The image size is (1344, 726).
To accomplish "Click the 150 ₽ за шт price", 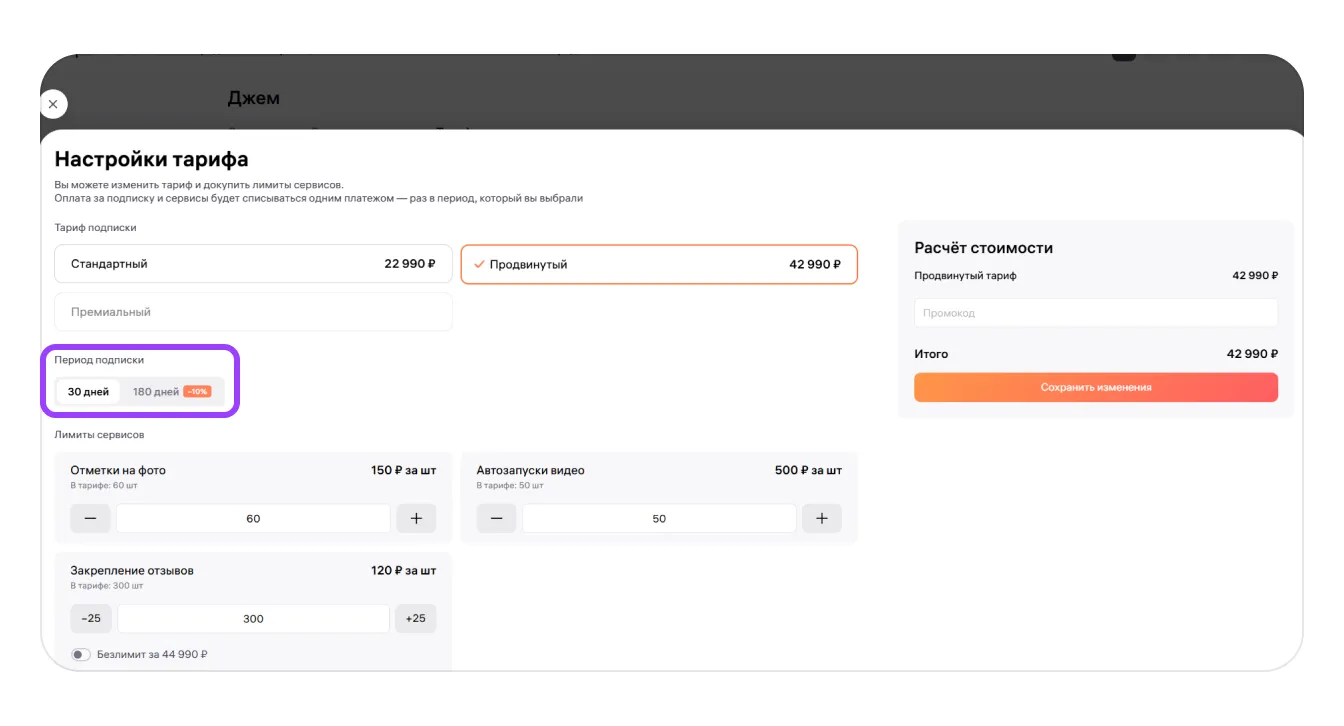I will tap(403, 470).
